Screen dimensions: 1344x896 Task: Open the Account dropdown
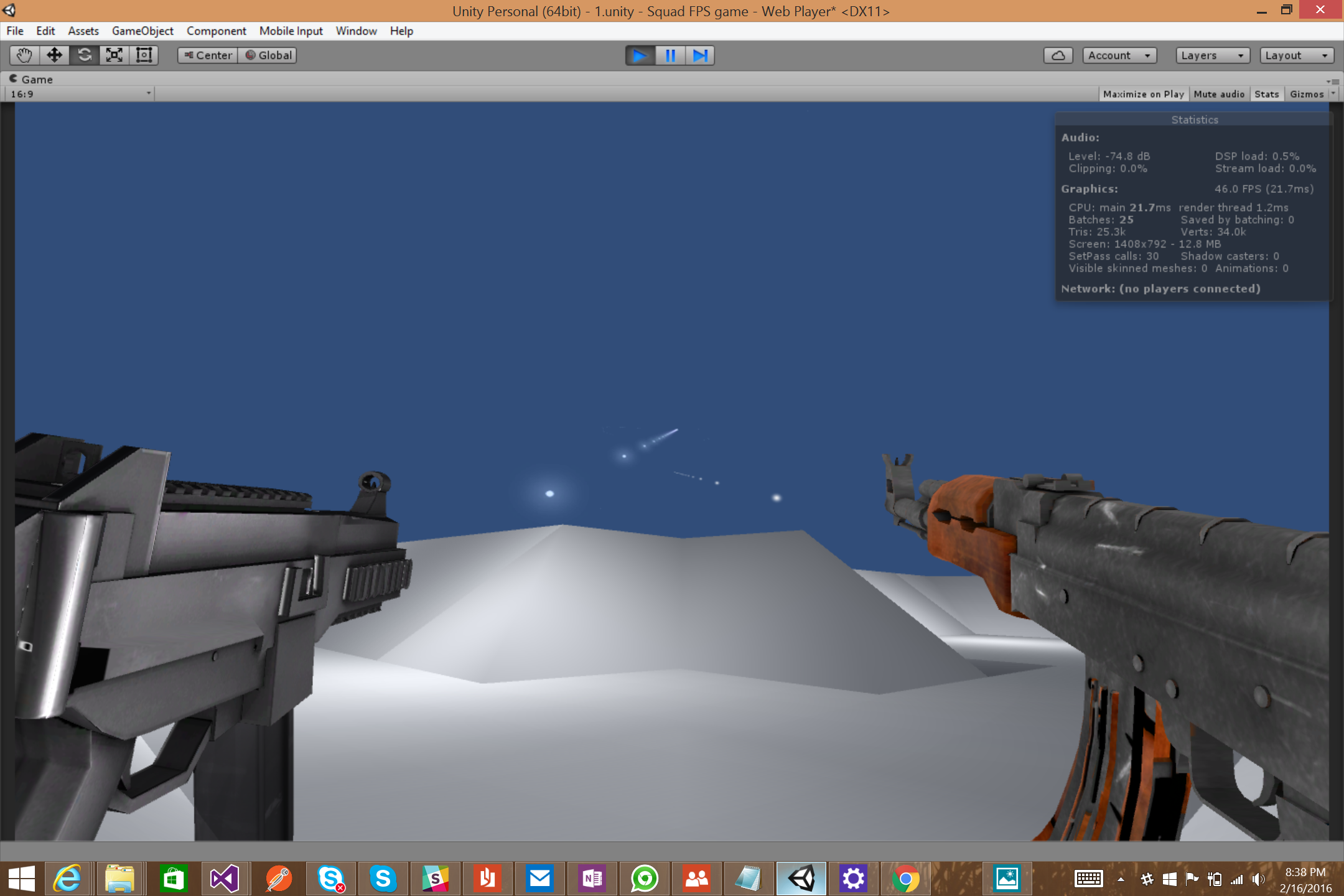click(1119, 55)
